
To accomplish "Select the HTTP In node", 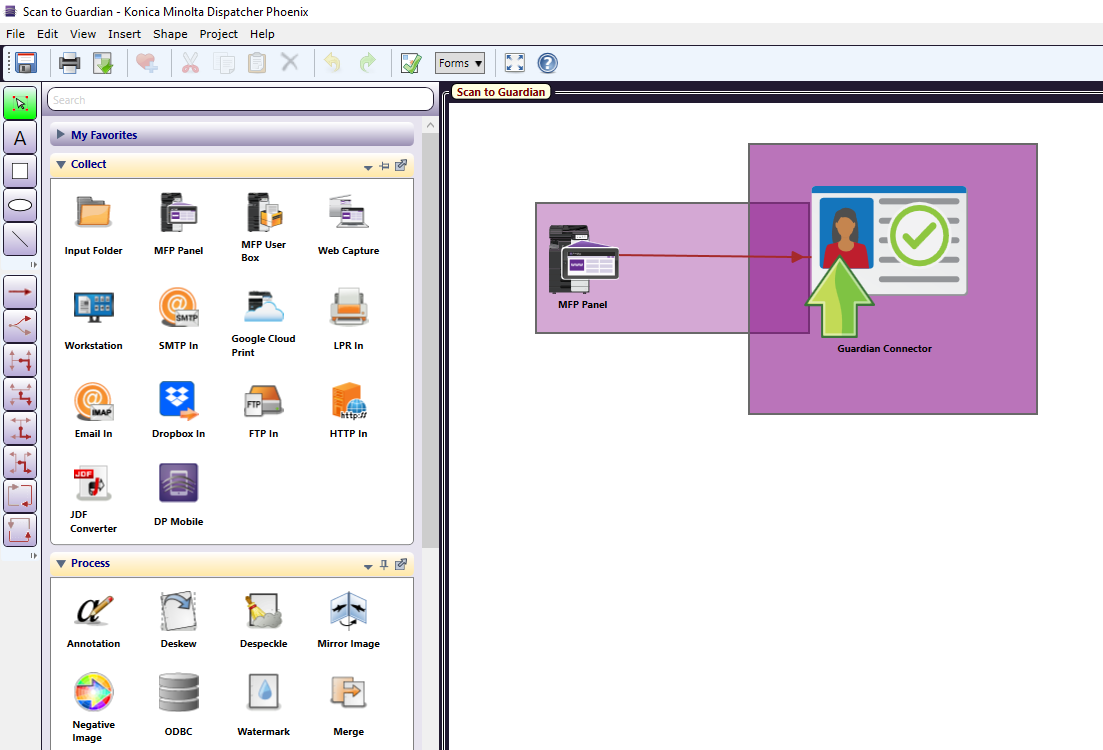I will (x=348, y=411).
